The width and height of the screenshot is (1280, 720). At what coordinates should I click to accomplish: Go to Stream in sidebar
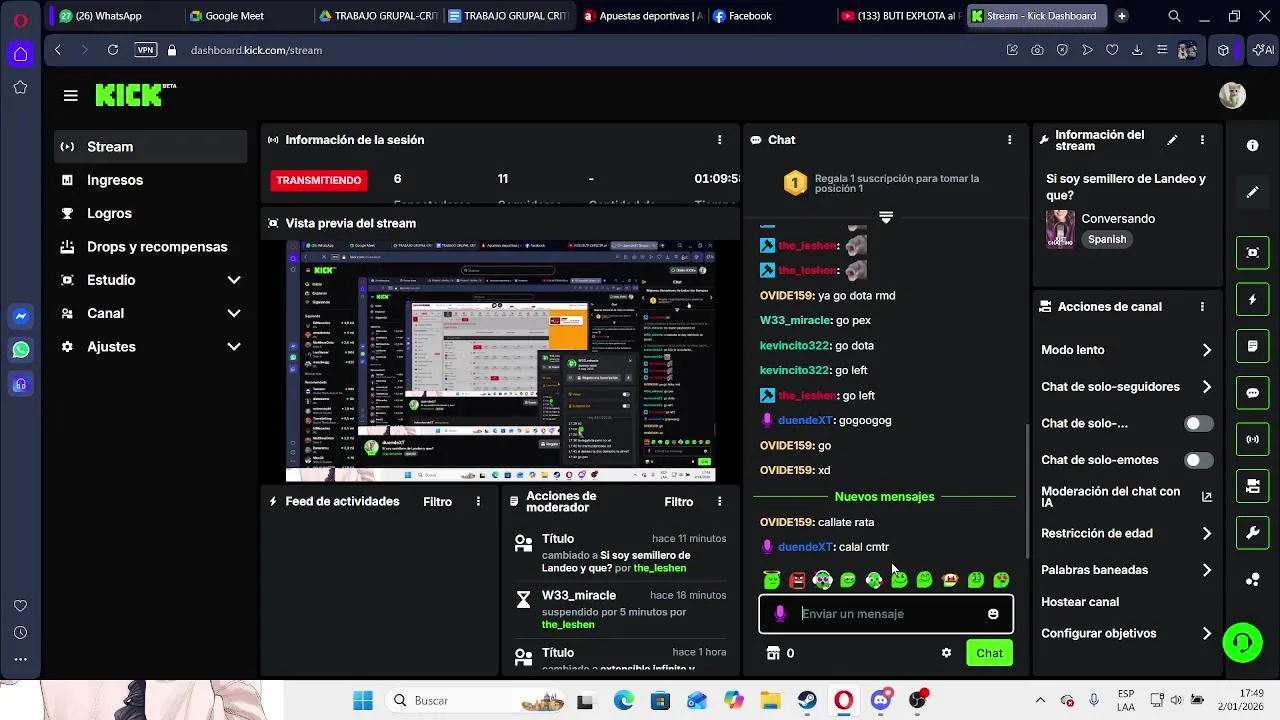point(150,147)
